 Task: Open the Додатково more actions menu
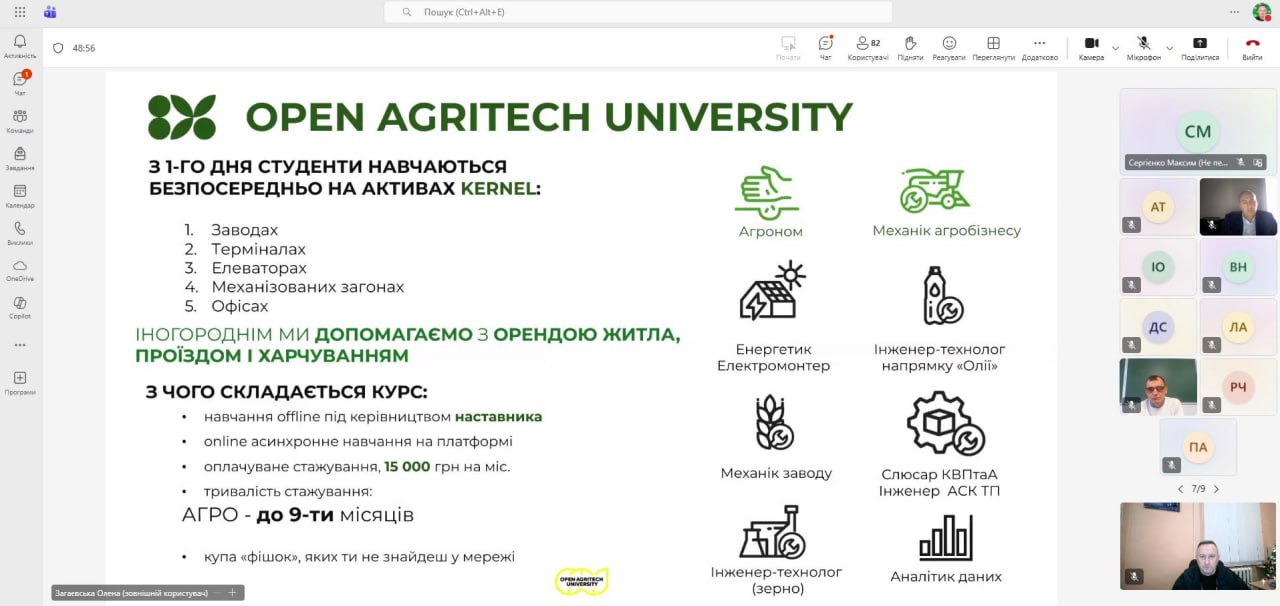[1039, 47]
